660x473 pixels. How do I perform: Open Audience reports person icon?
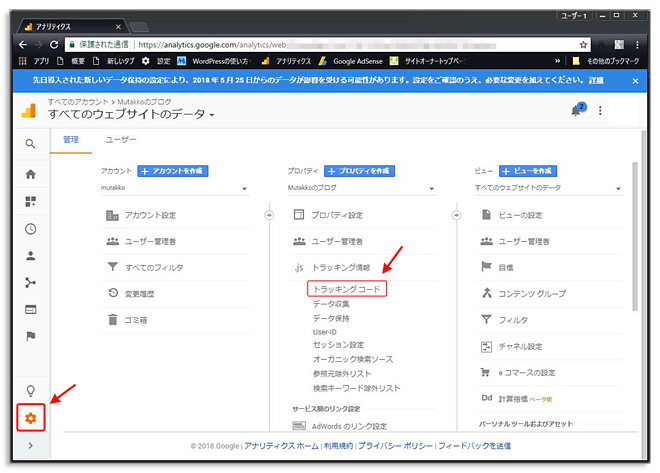coord(30,256)
